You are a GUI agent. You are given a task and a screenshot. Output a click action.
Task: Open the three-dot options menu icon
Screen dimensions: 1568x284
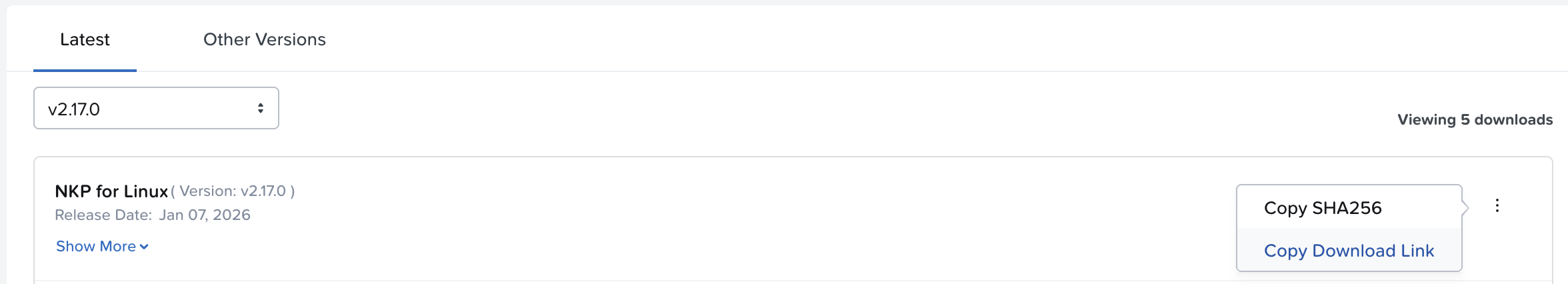tap(1497, 205)
